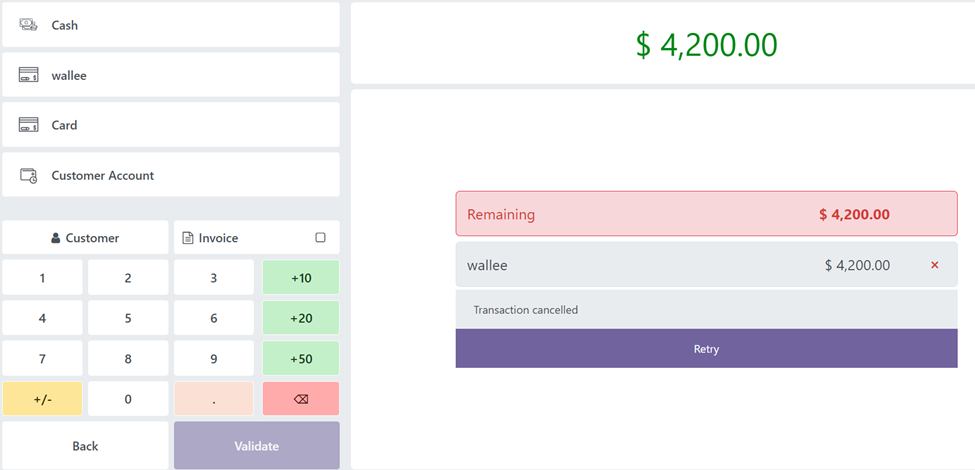Go Back to the order screen
The image size is (975, 470).
point(85,446)
